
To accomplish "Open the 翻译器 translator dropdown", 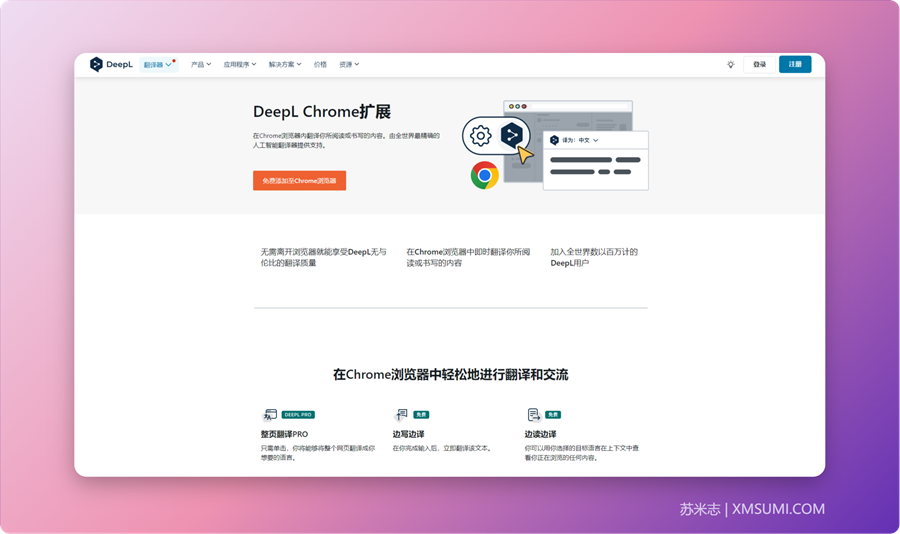I will tap(157, 64).
